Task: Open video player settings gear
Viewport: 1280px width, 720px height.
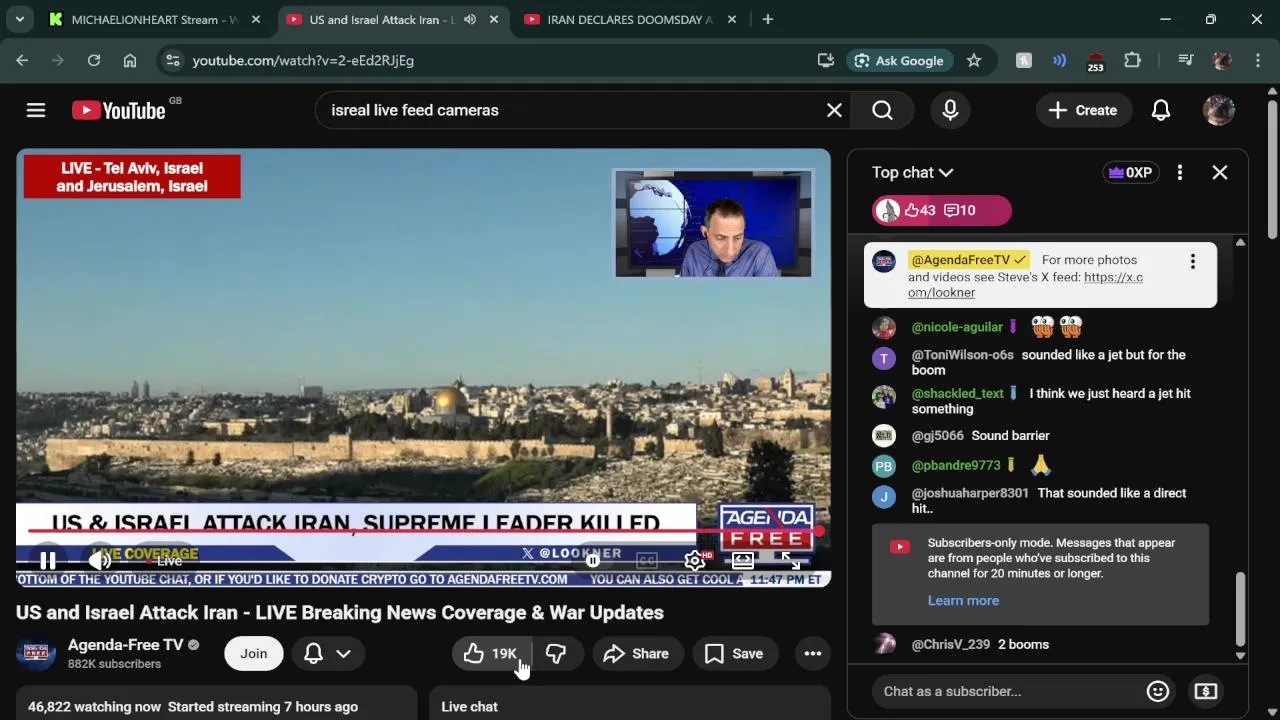Action: click(x=694, y=561)
